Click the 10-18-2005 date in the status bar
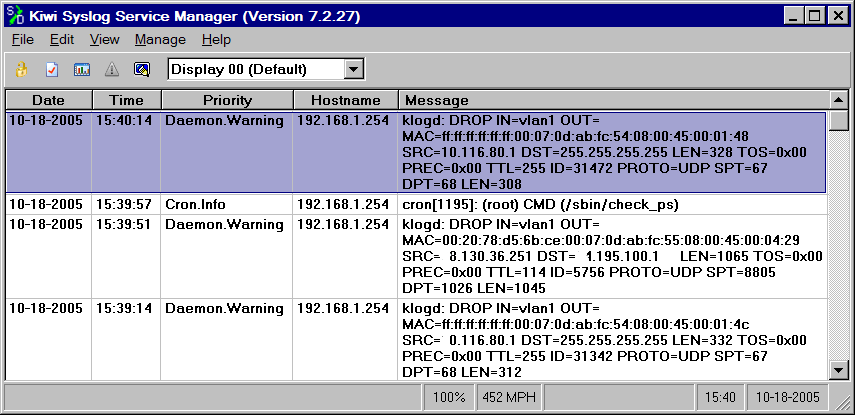 [x=787, y=398]
